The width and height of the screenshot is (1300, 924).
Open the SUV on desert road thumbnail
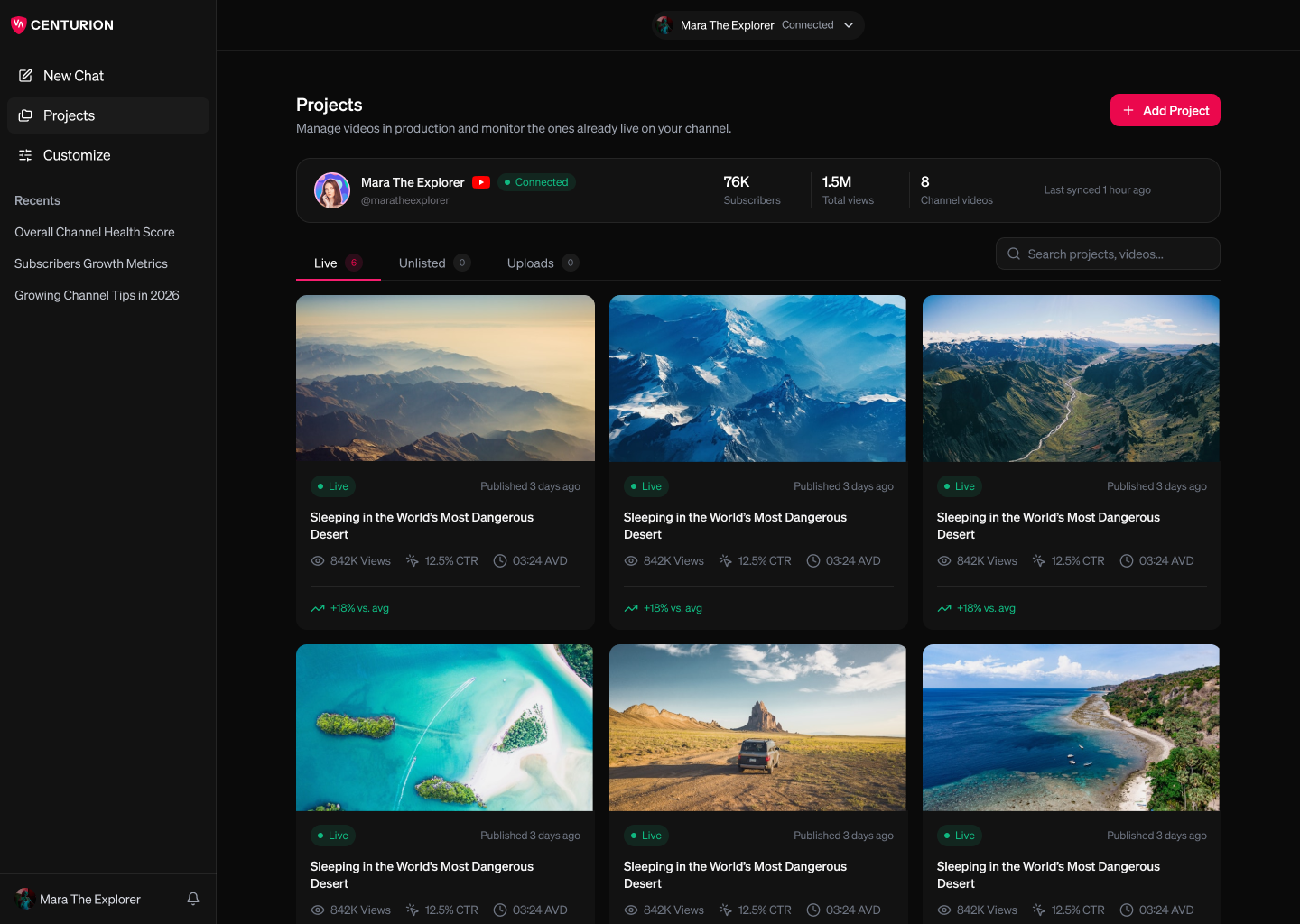758,727
